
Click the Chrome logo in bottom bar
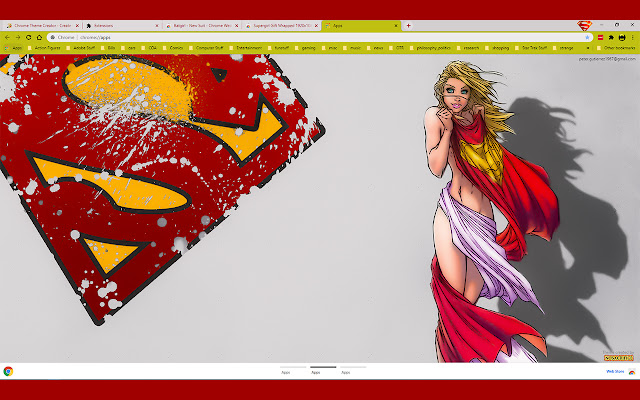pos(8,371)
